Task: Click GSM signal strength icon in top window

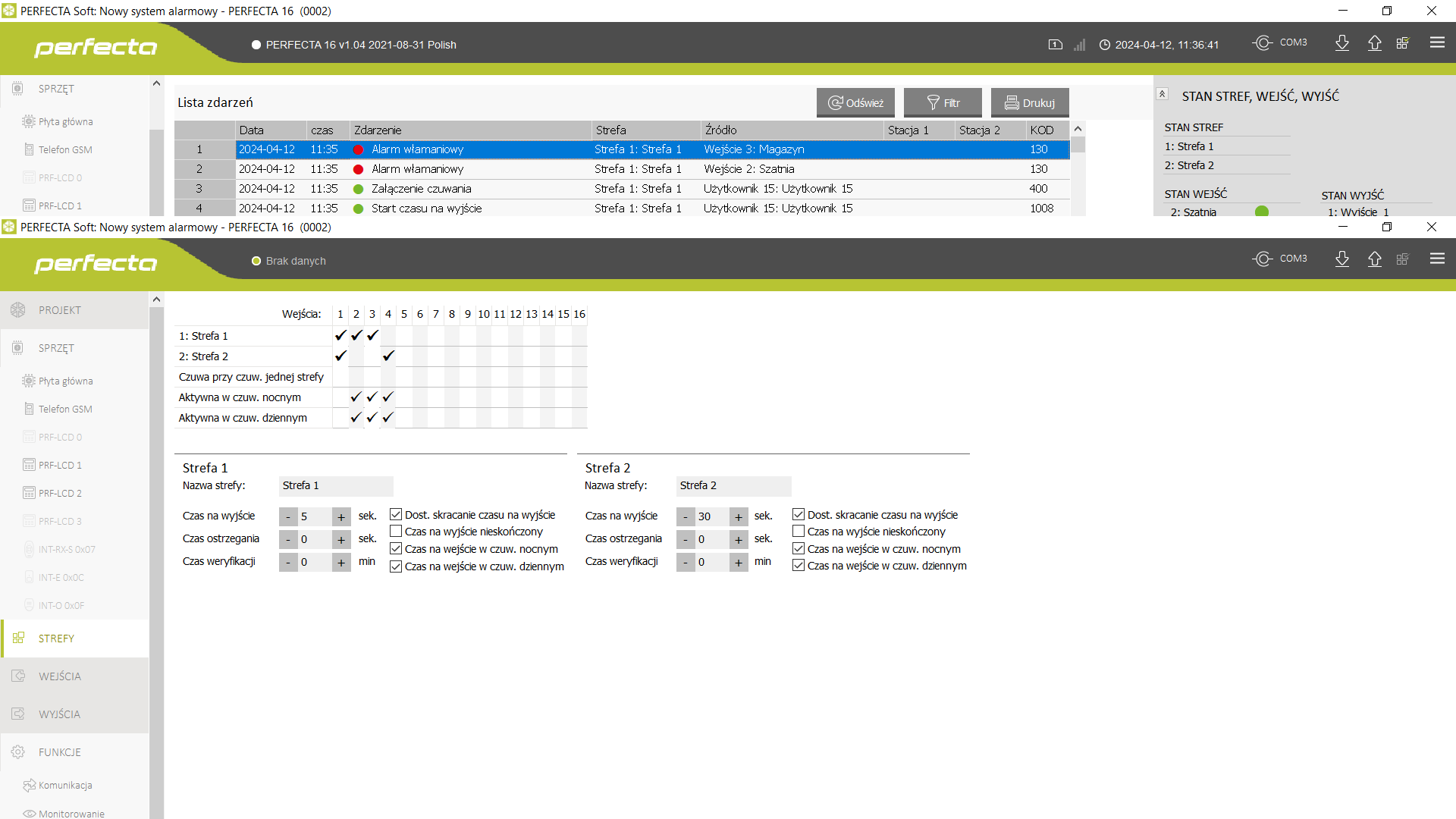Action: tap(1079, 45)
